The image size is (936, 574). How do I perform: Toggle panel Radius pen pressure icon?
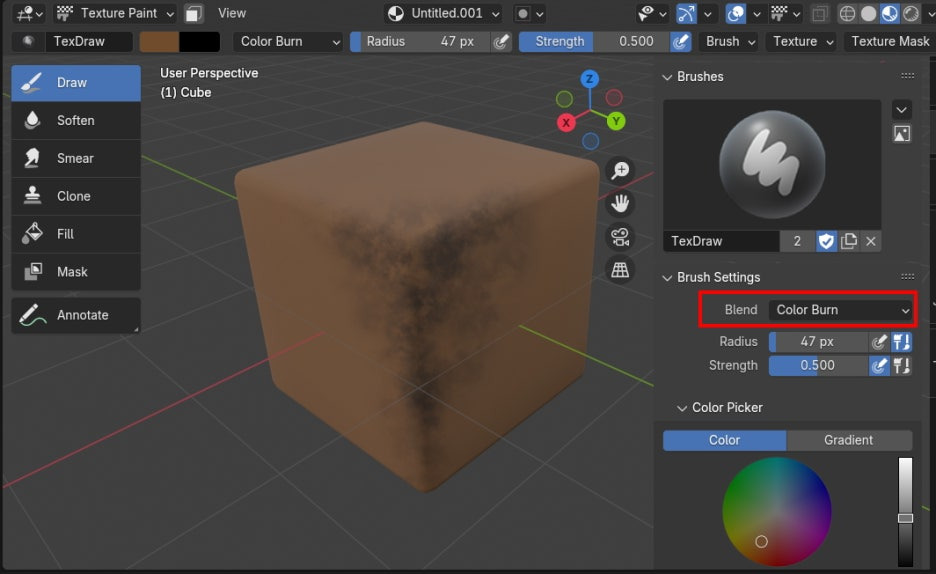point(879,342)
